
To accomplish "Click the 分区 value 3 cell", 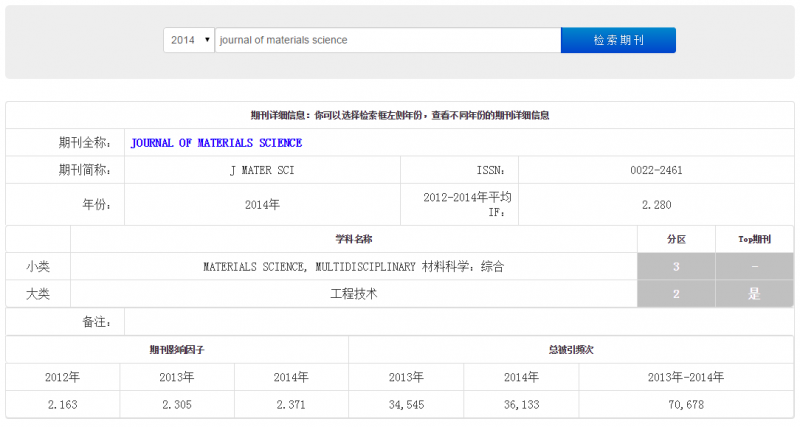I will click(676, 266).
